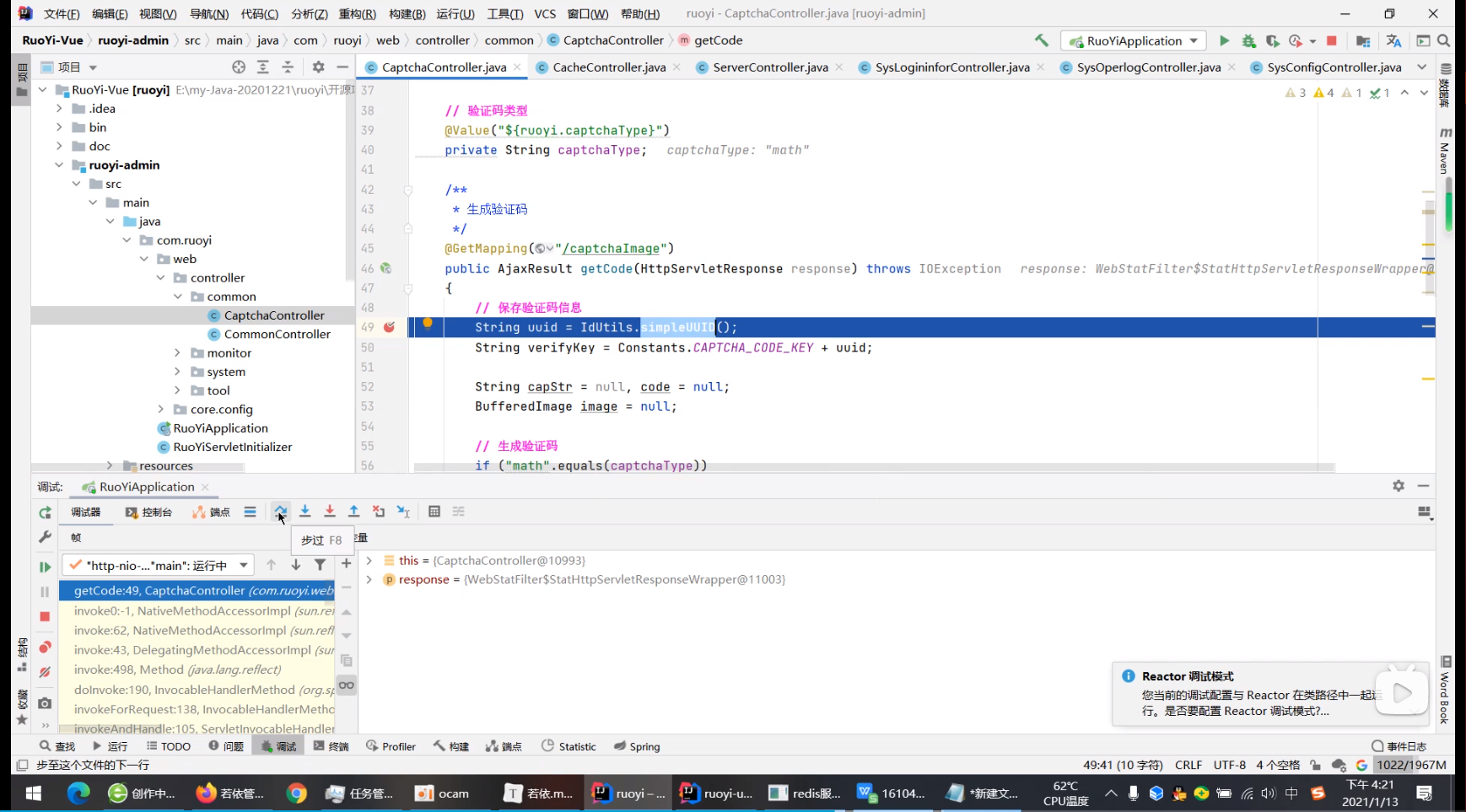Switch to CacheController.java tab
This screenshot has width=1466, height=812.
point(608,67)
